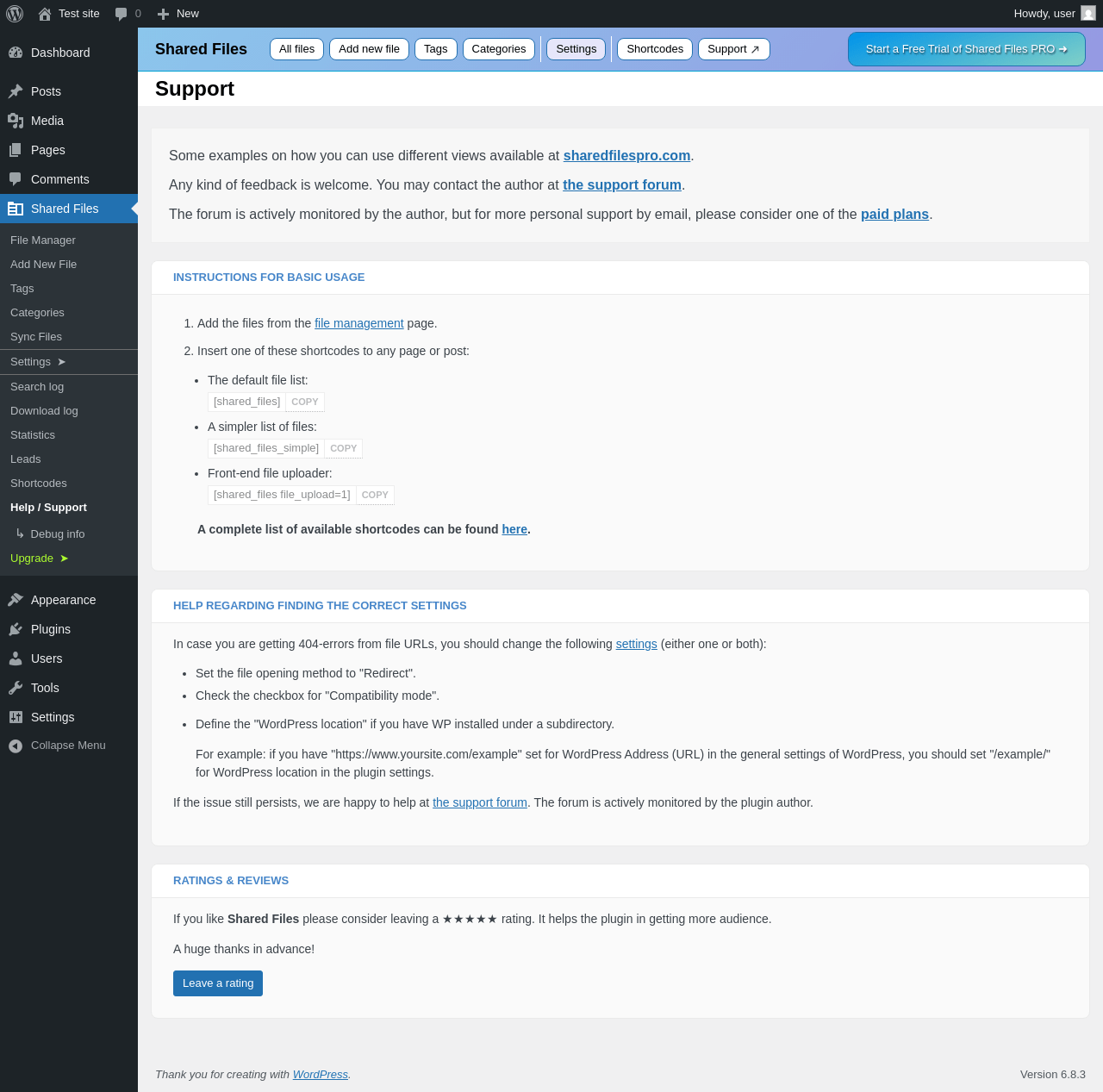Open Debug info submenu item
1103x1092 pixels.
69,534
